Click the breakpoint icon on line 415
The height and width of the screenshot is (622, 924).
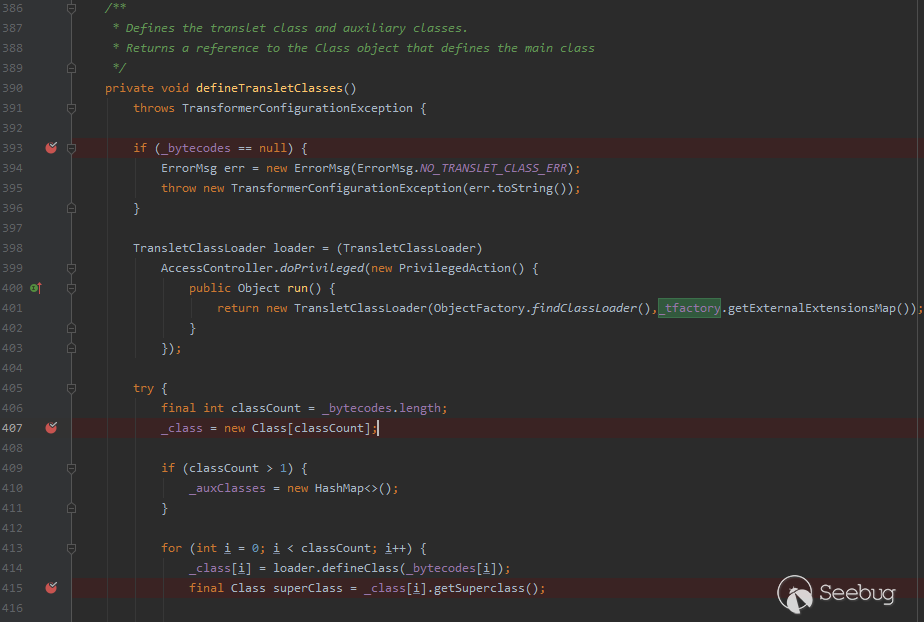51,587
